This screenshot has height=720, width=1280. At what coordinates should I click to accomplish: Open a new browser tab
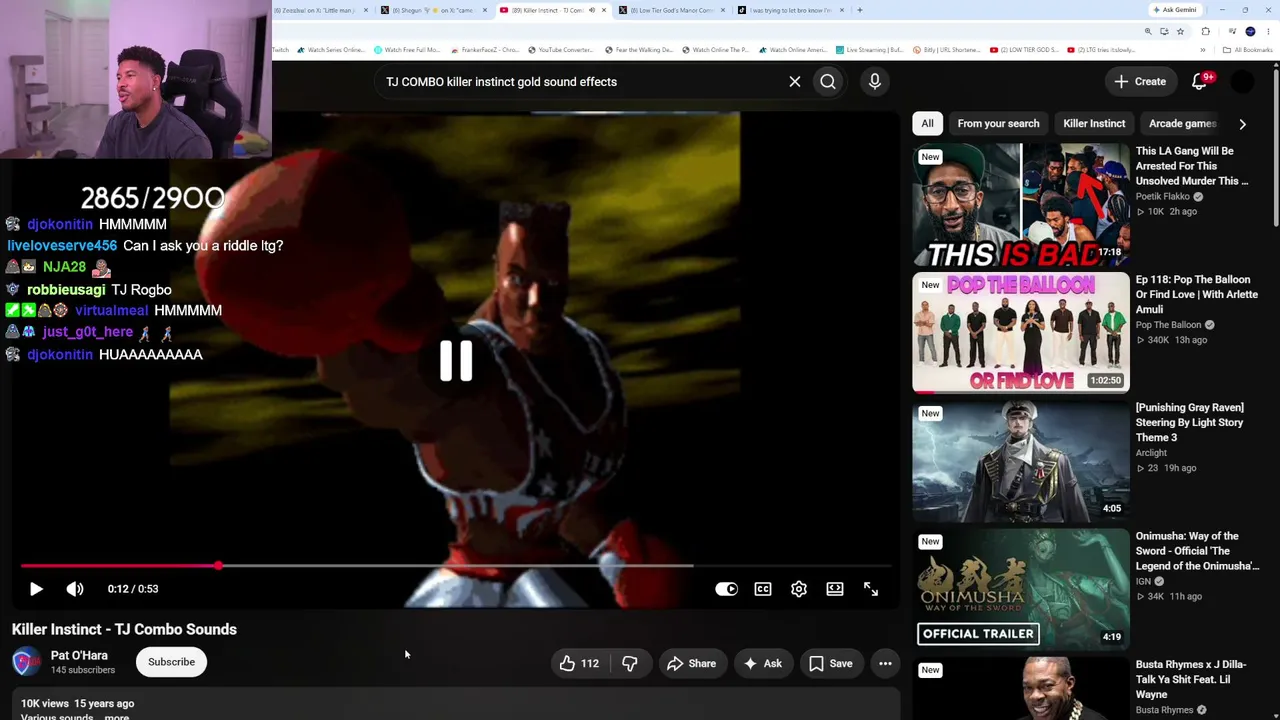click(x=859, y=10)
